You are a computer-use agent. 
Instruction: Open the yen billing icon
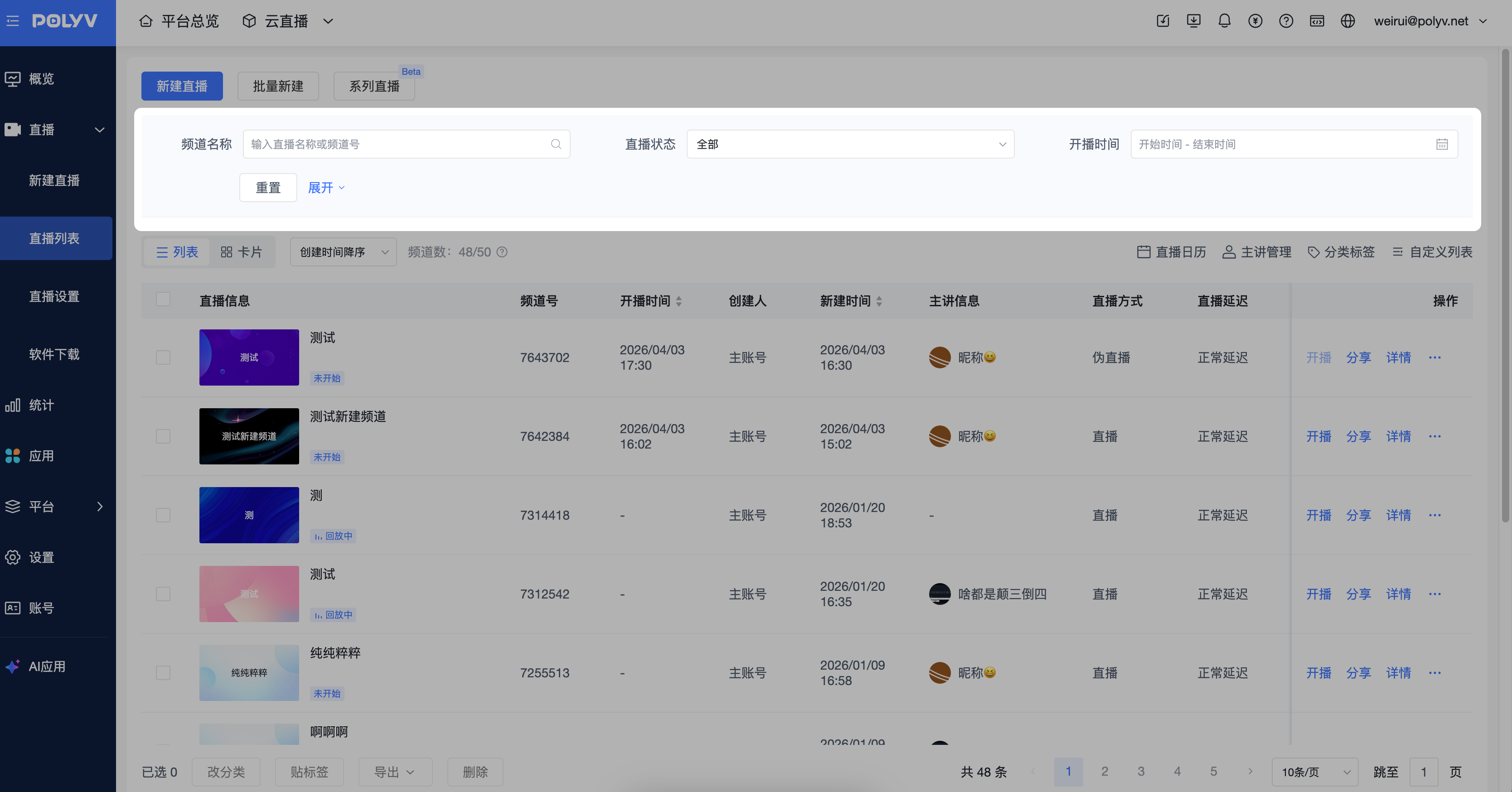[x=1255, y=21]
